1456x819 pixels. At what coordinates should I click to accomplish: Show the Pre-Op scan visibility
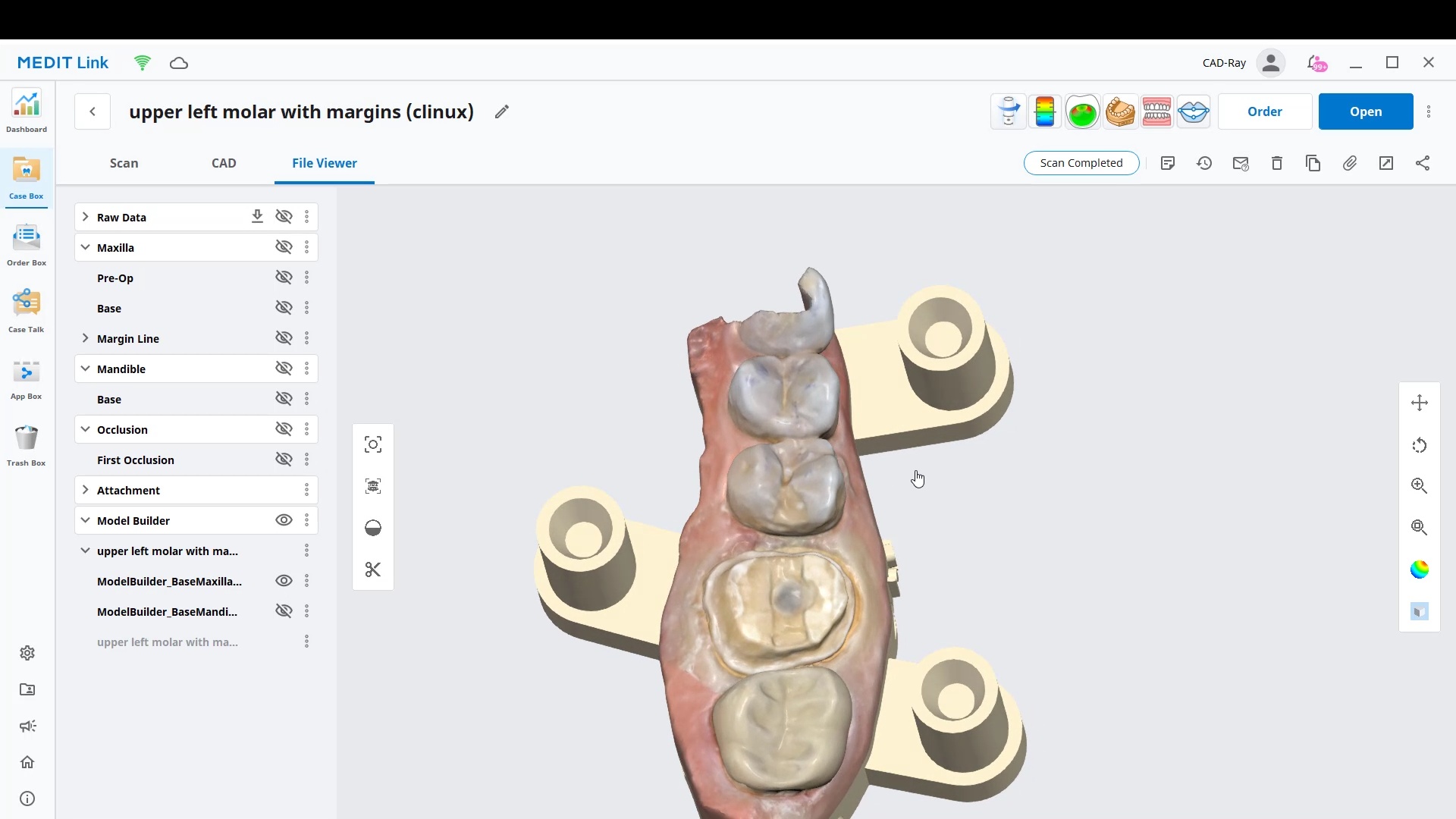284,278
